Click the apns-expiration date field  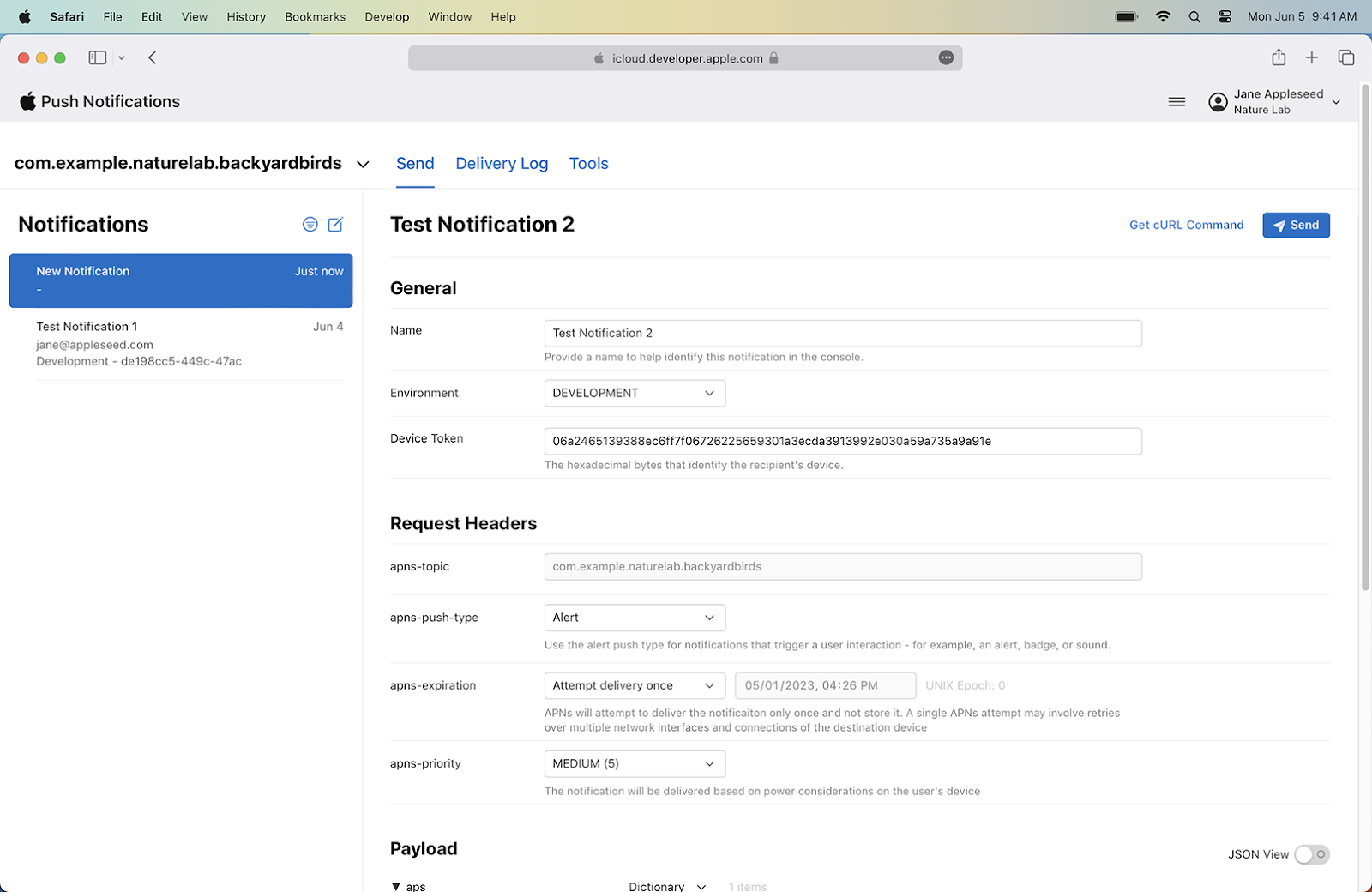(825, 686)
